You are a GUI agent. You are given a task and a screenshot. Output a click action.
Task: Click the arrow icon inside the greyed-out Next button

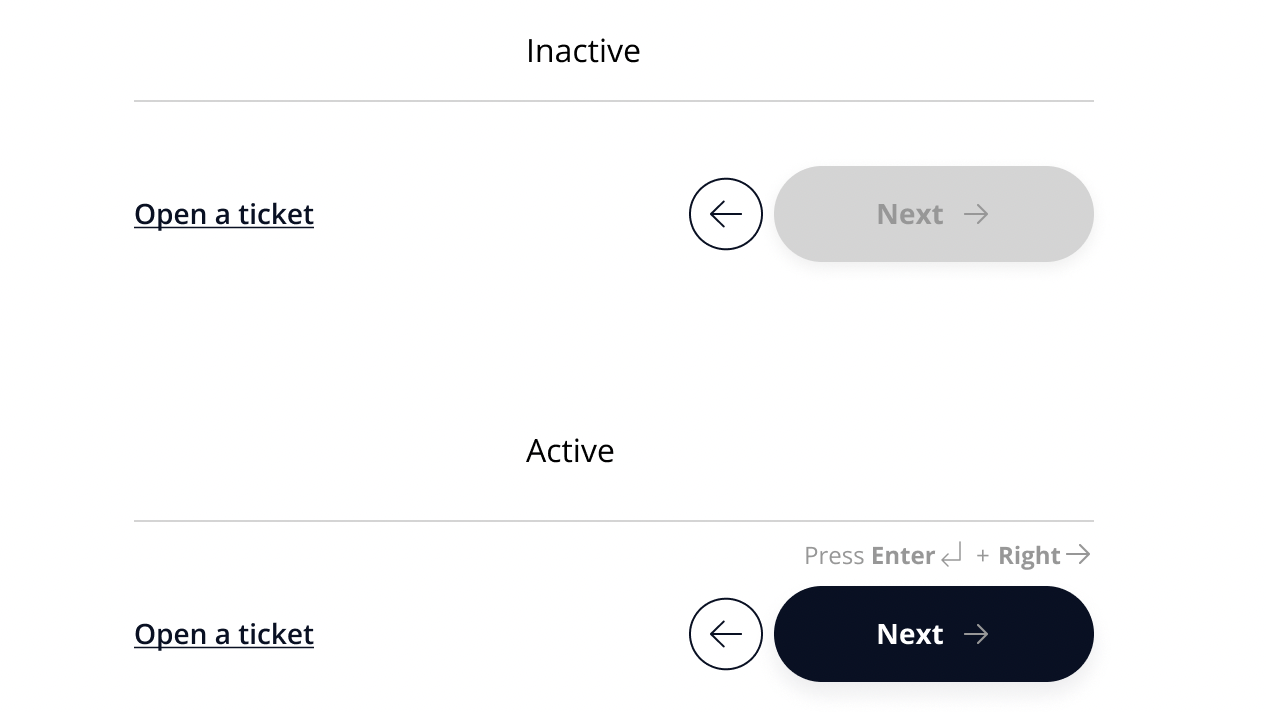[x=976, y=214]
